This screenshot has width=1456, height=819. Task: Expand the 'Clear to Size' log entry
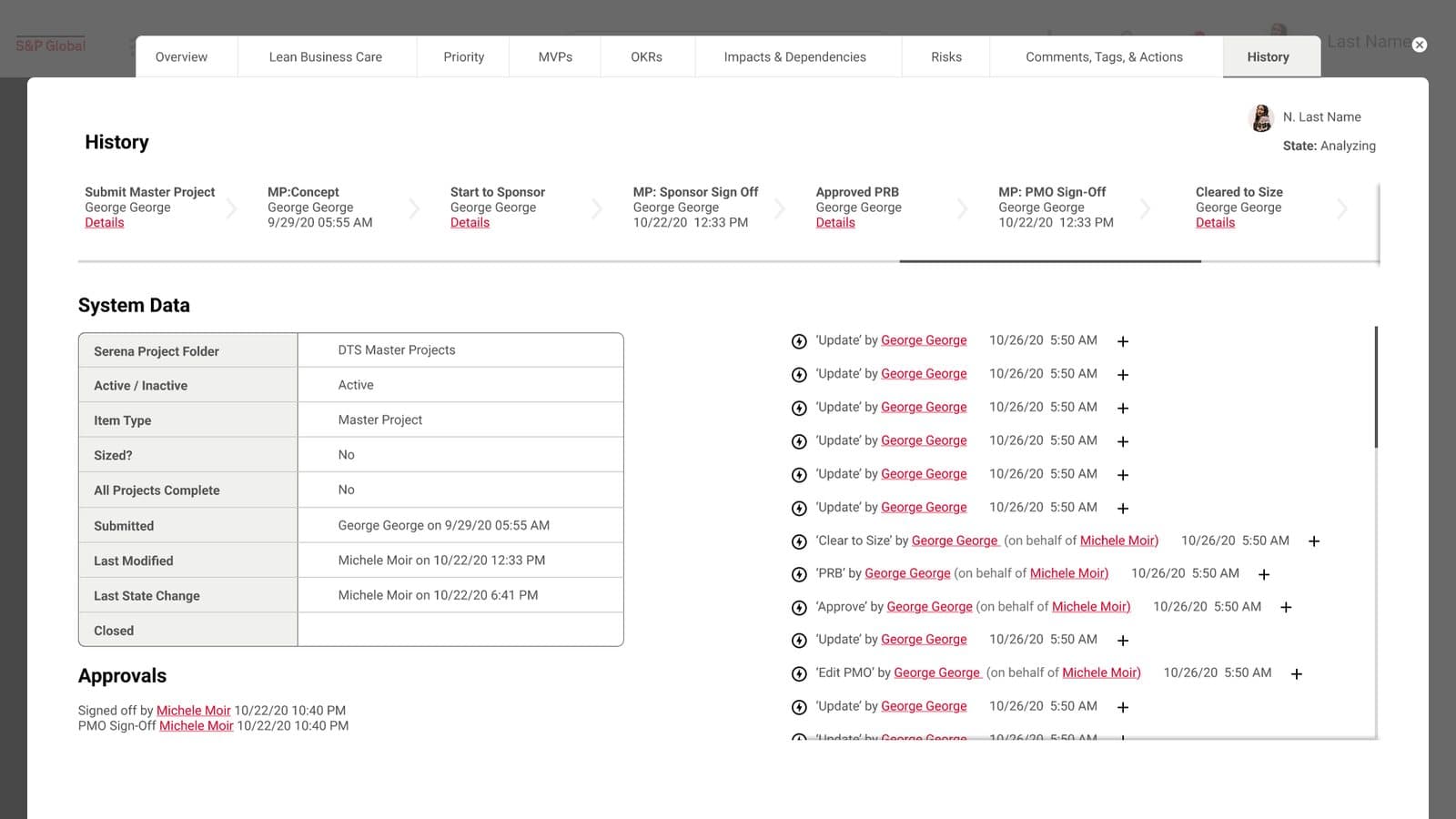click(1314, 541)
